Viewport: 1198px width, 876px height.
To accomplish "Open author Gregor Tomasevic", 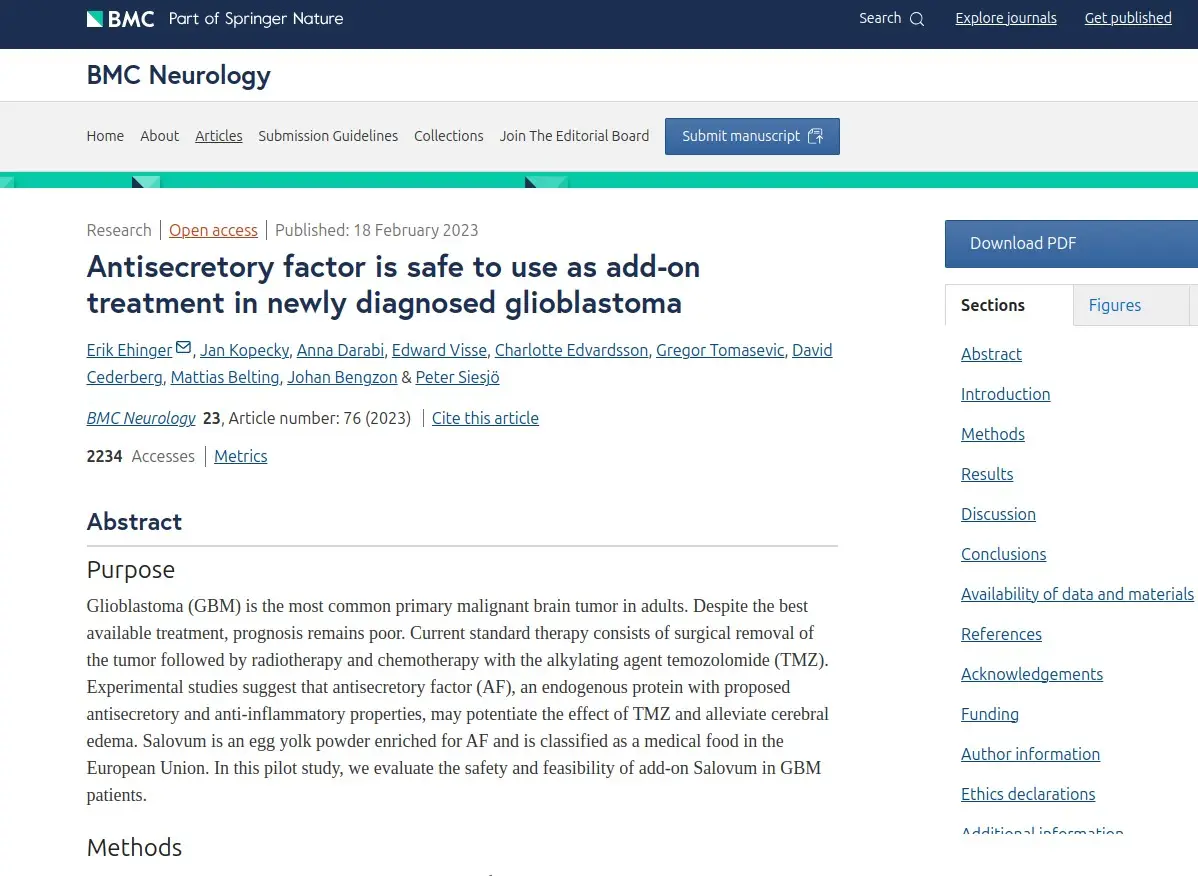I will coord(720,350).
